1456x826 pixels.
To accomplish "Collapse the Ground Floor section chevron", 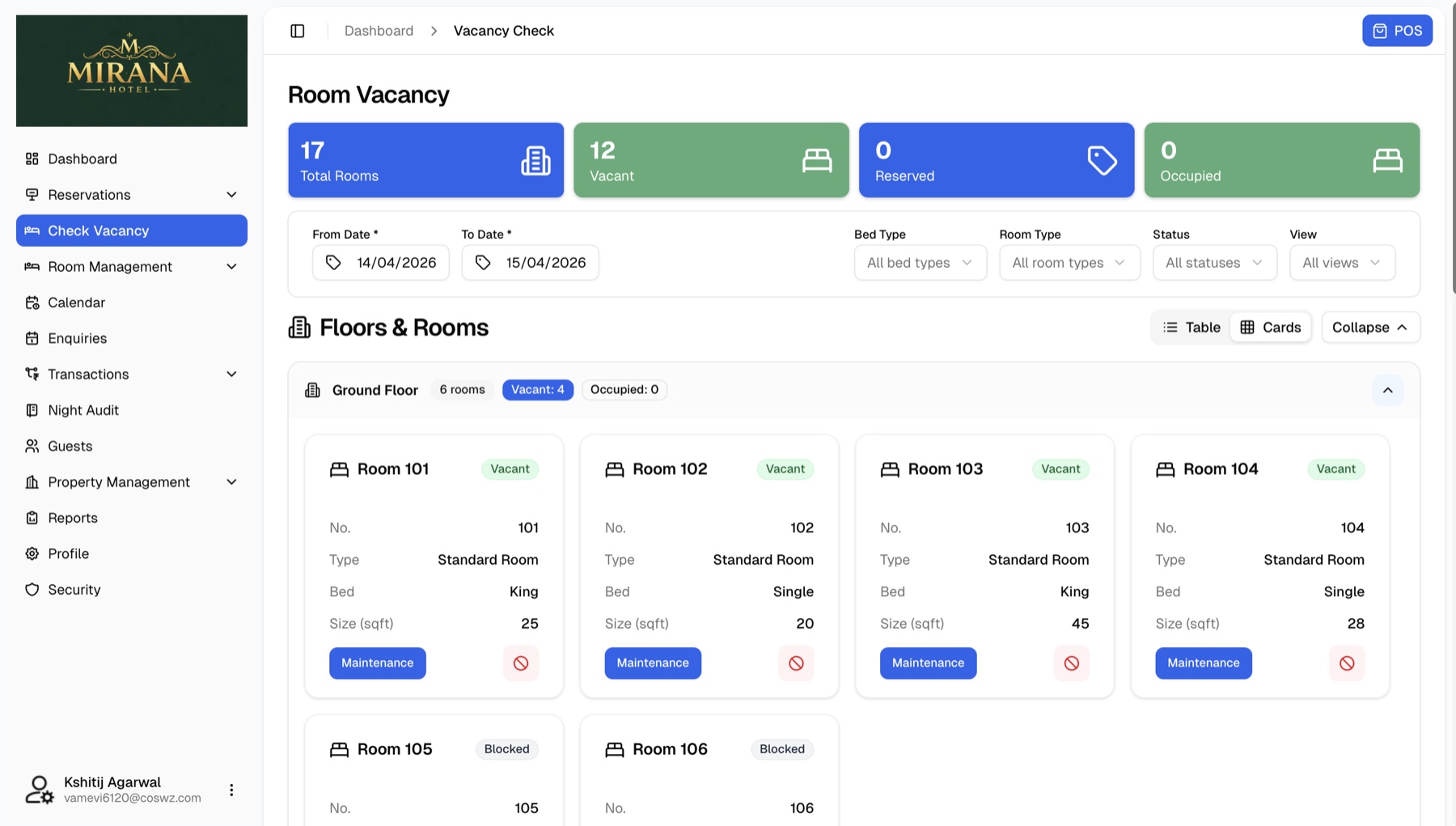I will point(1387,390).
